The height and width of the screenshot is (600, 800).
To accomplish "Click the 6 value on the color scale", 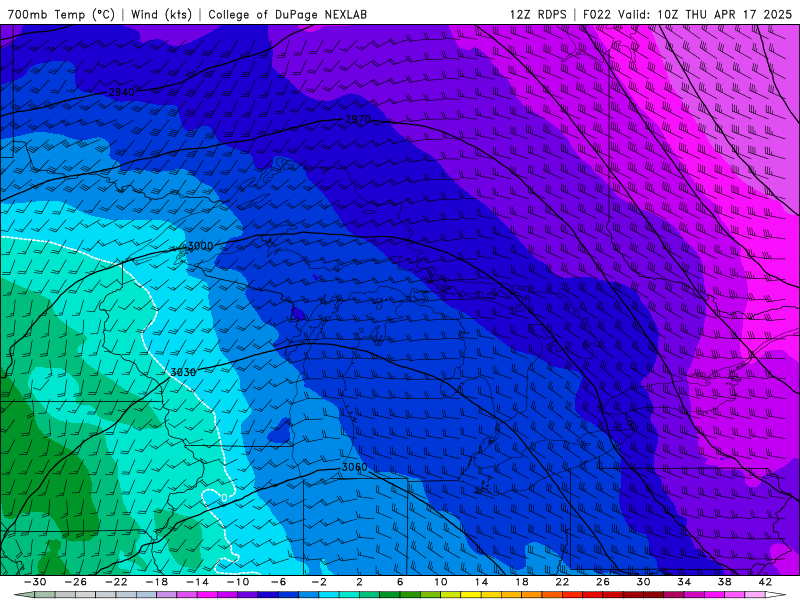I will pyautogui.click(x=400, y=582).
